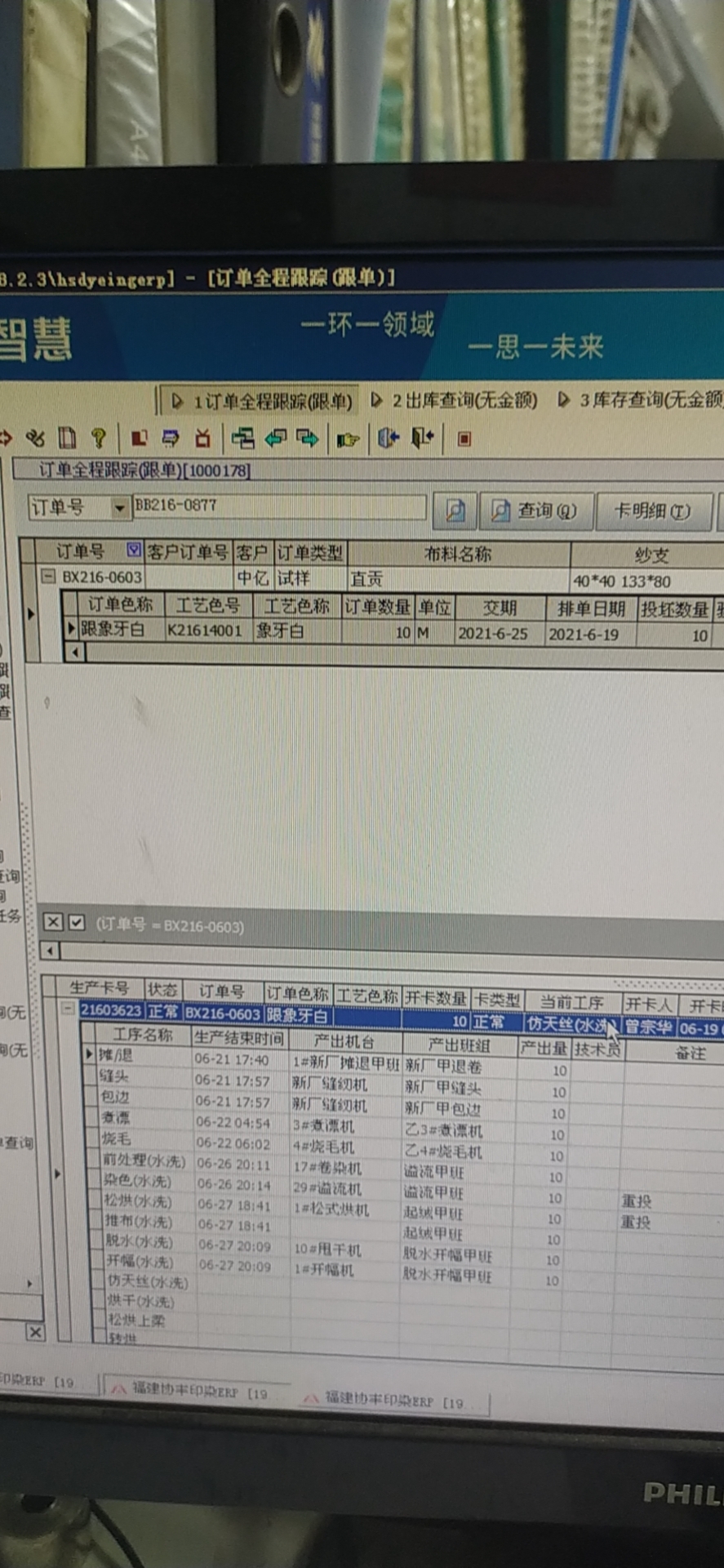Click left arrow of lower grid scrollbar
724x1568 pixels.
pos(51,951)
